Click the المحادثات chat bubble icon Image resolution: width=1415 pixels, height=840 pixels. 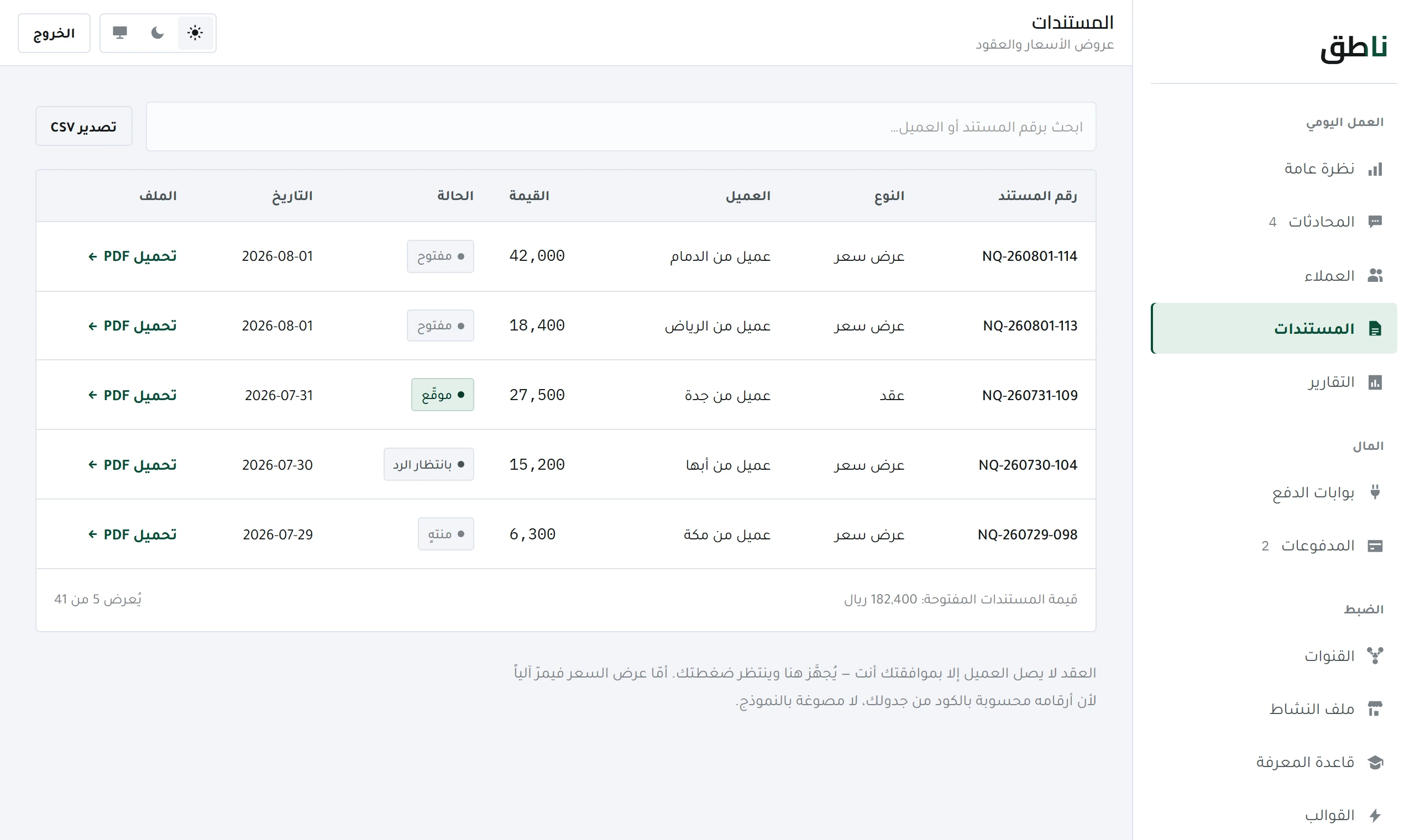click(x=1375, y=221)
